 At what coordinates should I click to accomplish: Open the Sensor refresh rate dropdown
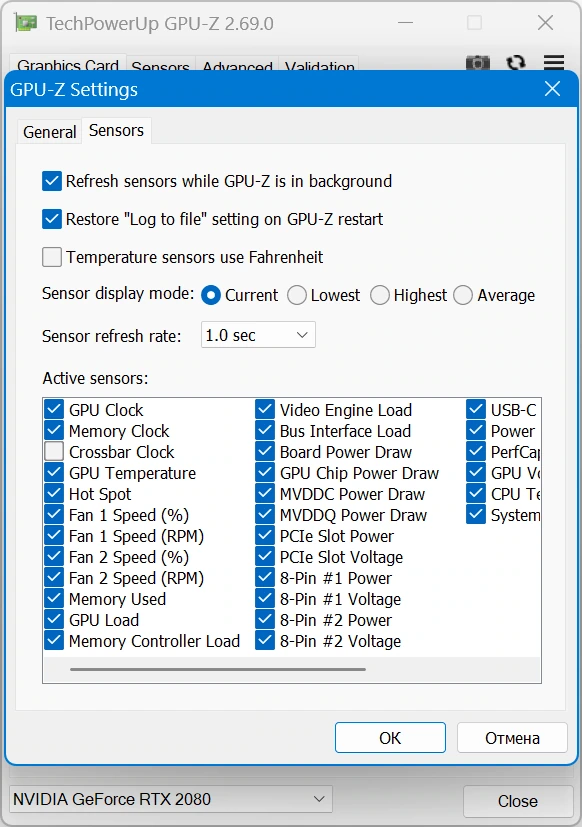point(258,335)
